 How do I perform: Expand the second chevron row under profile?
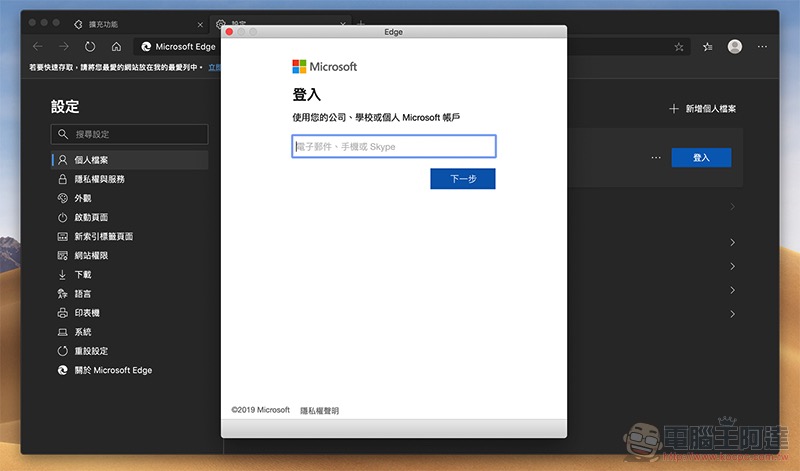(732, 243)
